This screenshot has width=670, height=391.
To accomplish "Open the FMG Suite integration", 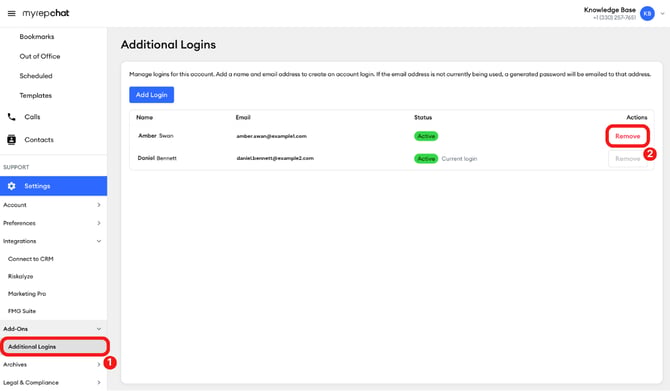I will 22,311.
